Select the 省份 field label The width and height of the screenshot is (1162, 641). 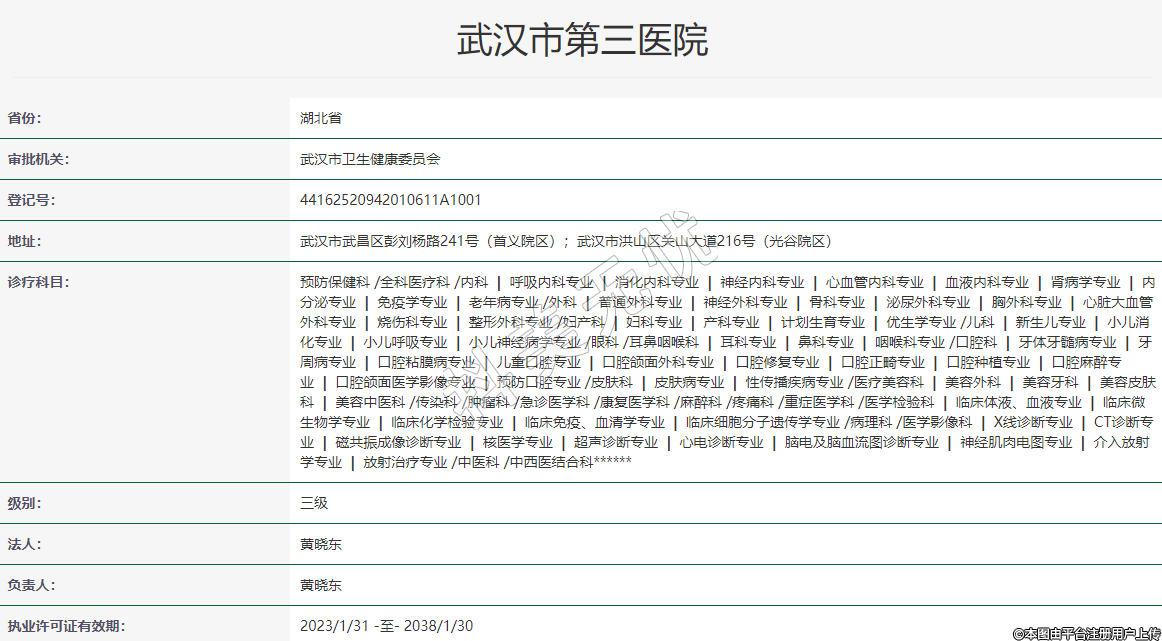click(x=25, y=118)
